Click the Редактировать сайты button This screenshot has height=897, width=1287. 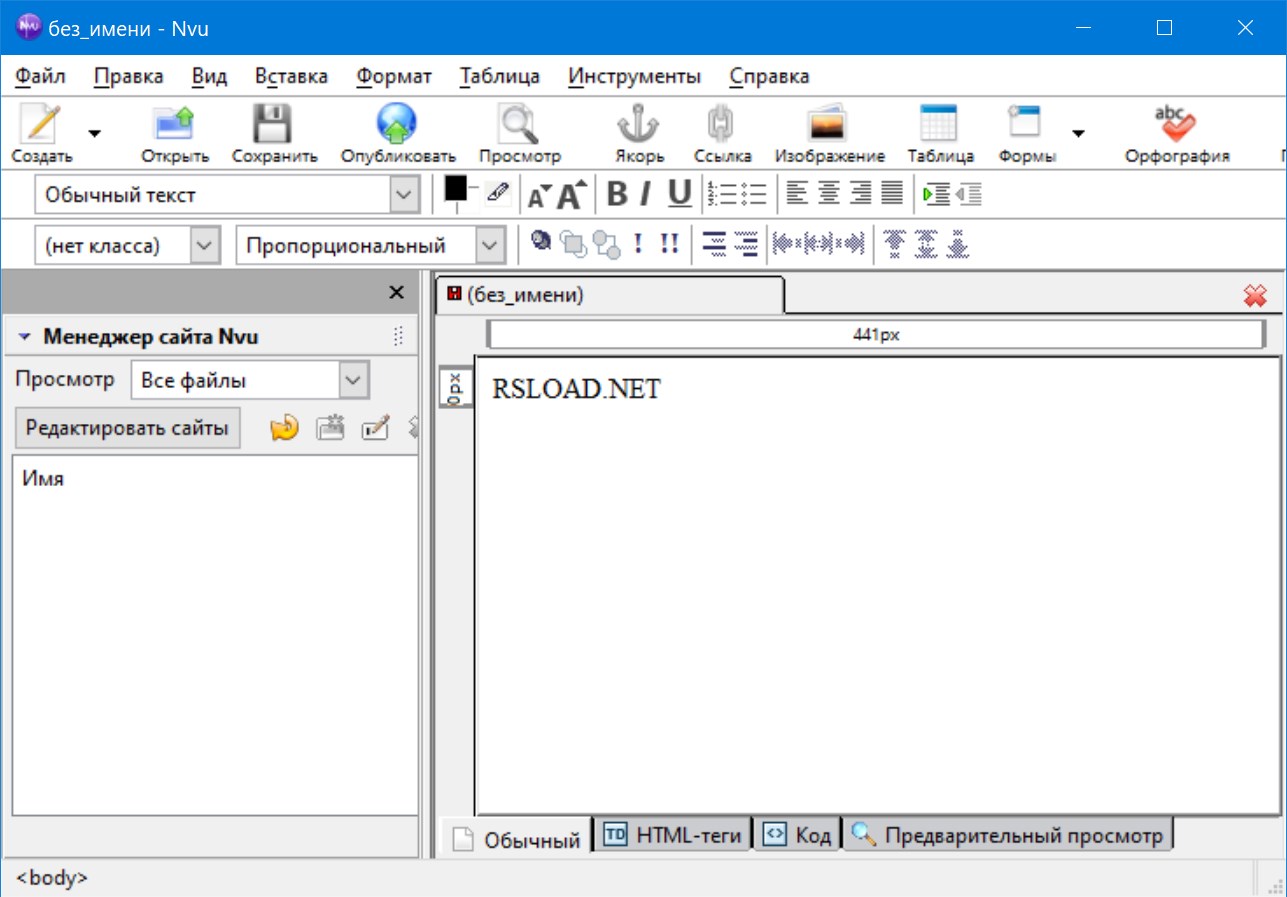tap(127, 428)
